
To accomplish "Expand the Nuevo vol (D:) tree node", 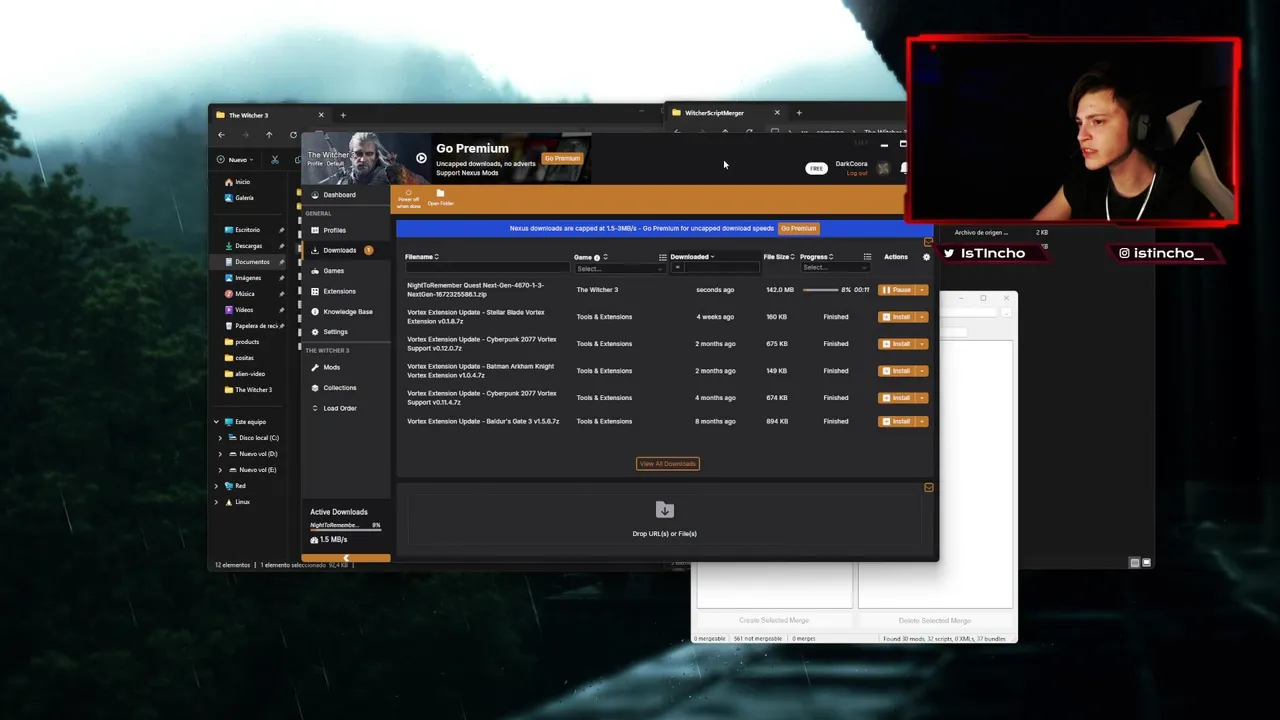I will point(221,454).
